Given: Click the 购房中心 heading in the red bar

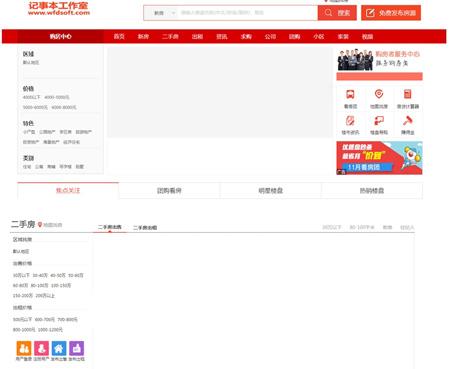Looking at the screenshot, I should (x=60, y=36).
